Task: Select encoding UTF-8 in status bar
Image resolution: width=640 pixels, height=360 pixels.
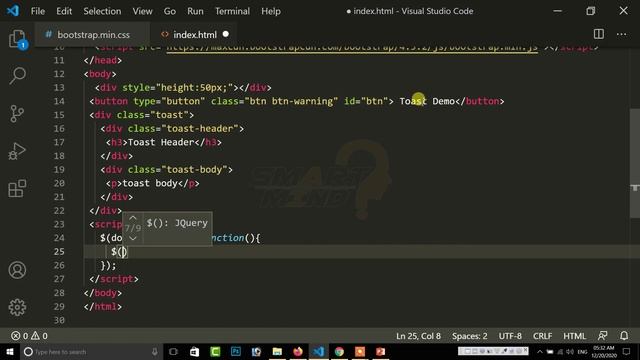Action: (510, 336)
